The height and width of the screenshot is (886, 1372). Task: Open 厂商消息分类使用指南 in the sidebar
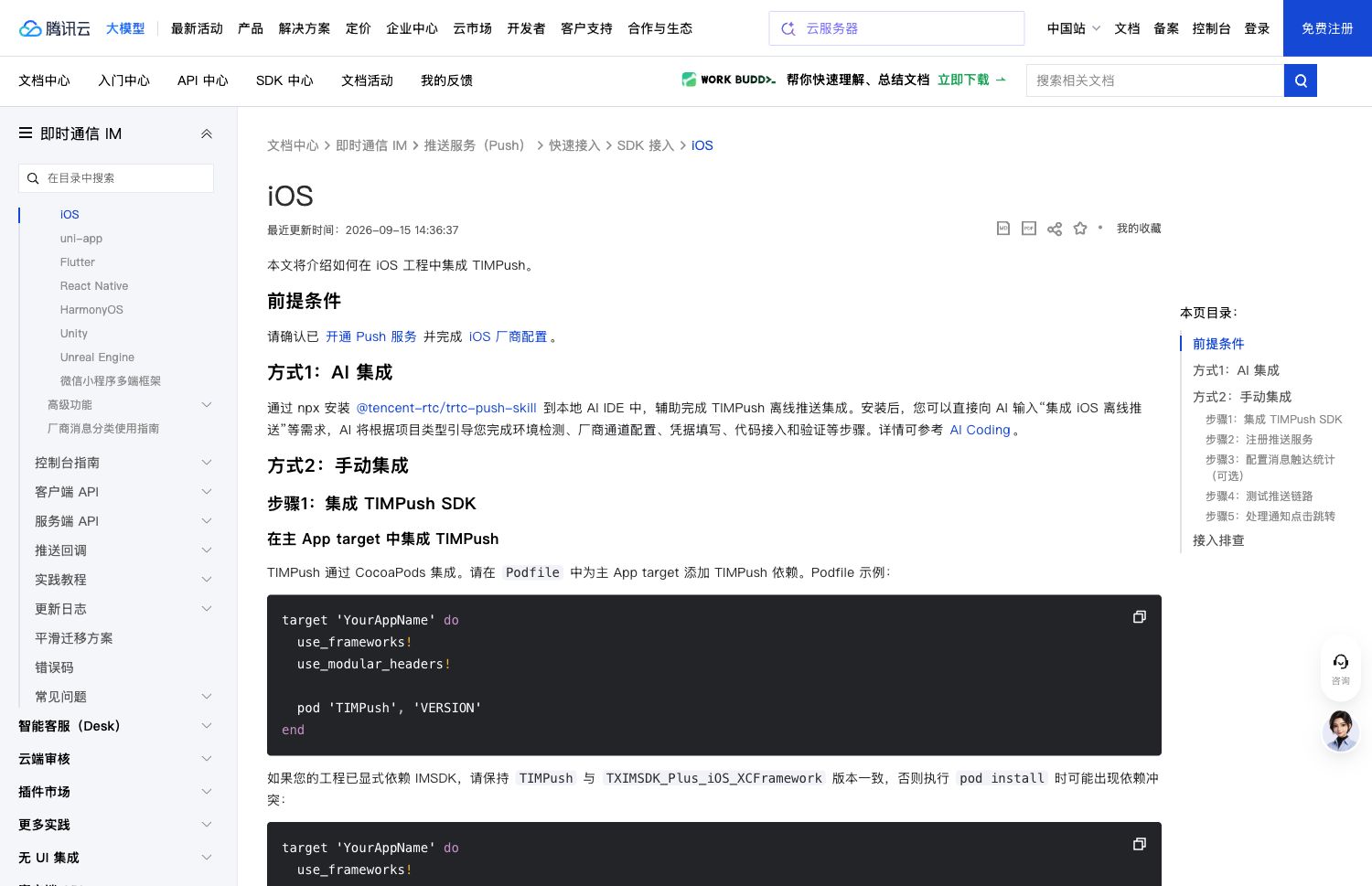point(103,429)
